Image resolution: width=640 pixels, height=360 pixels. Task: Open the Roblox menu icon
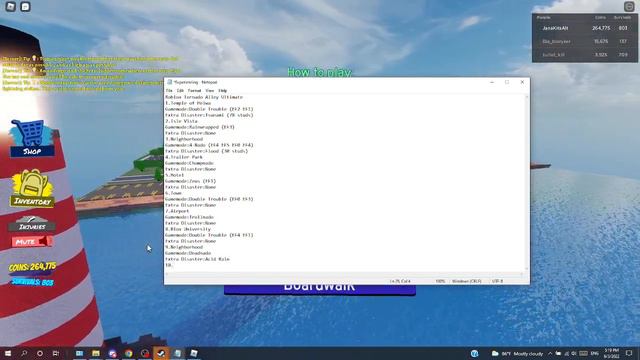point(11,7)
